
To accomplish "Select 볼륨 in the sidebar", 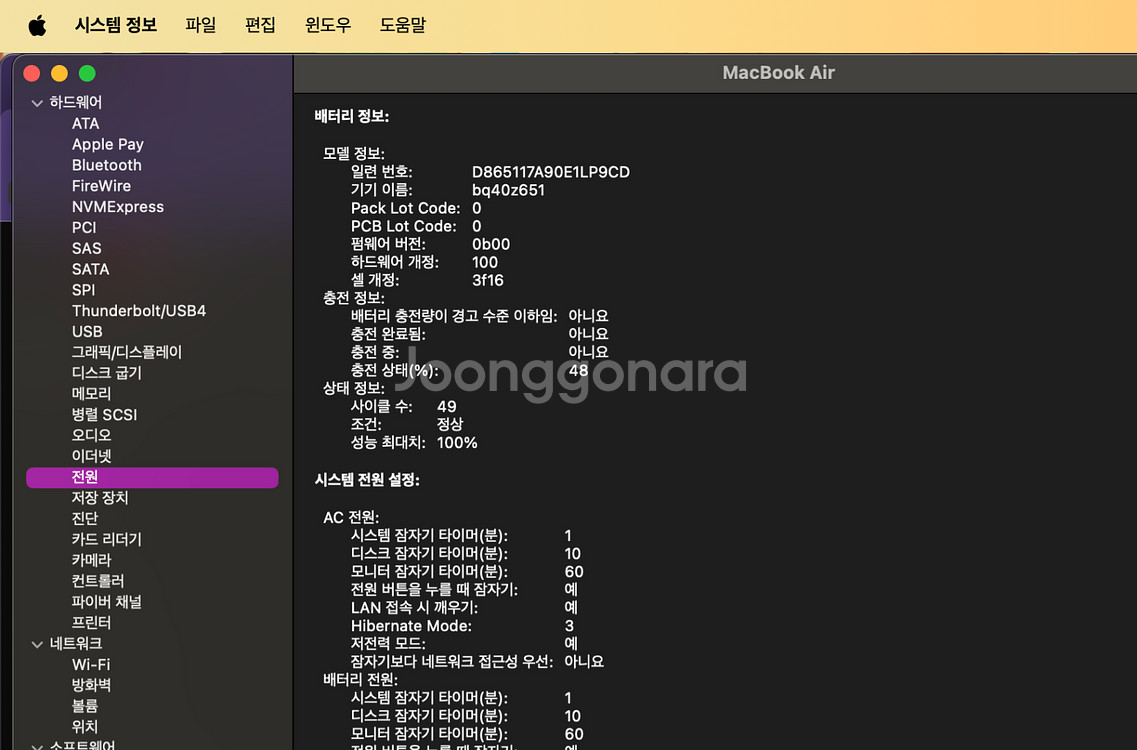I will pos(84,706).
